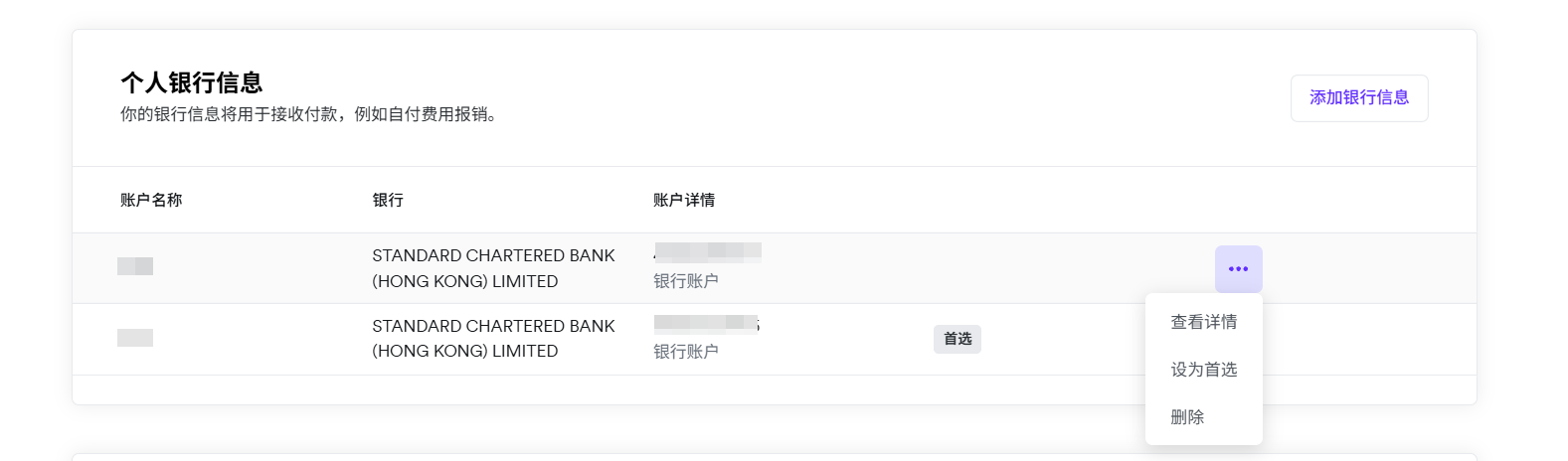Click the blurred account name in first row
Screen dimensions: 1568x461
135,266
